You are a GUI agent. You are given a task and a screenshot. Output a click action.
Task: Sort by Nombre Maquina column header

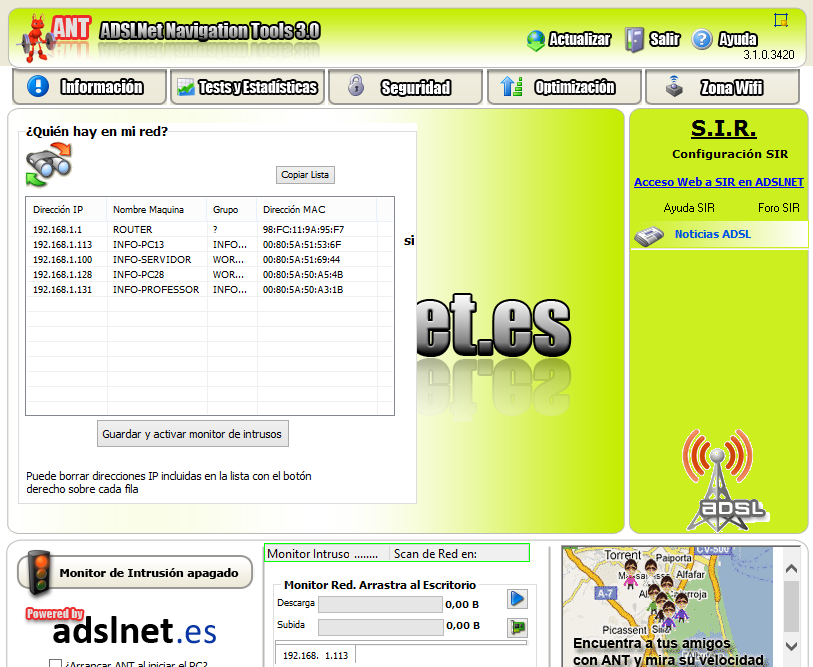157,210
